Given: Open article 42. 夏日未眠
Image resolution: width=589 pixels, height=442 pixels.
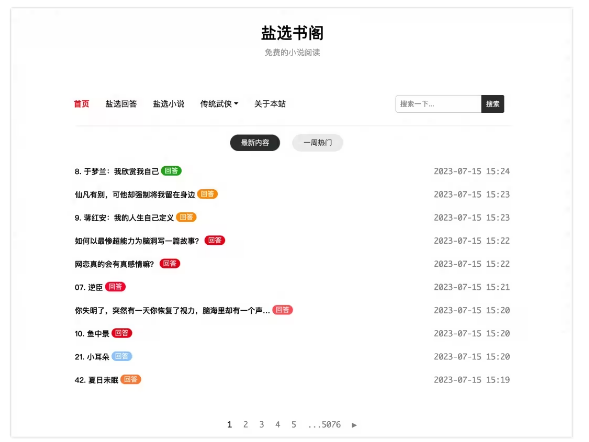Looking at the screenshot, I should coord(96,380).
